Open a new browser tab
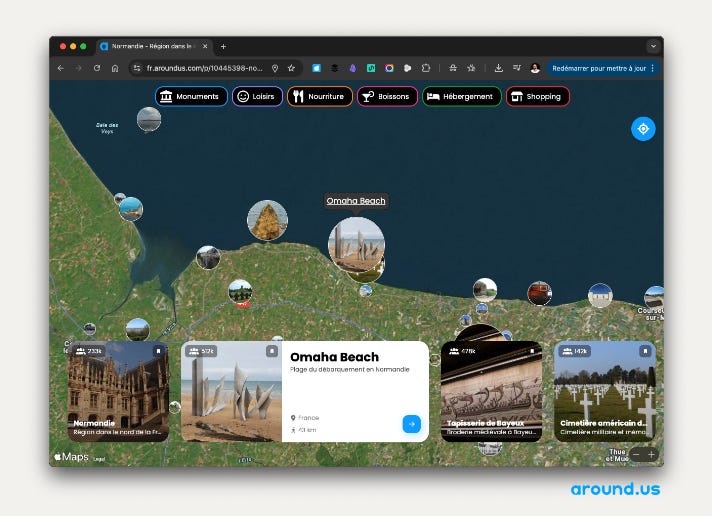Screen dimensions: 712x516 coord(223,46)
